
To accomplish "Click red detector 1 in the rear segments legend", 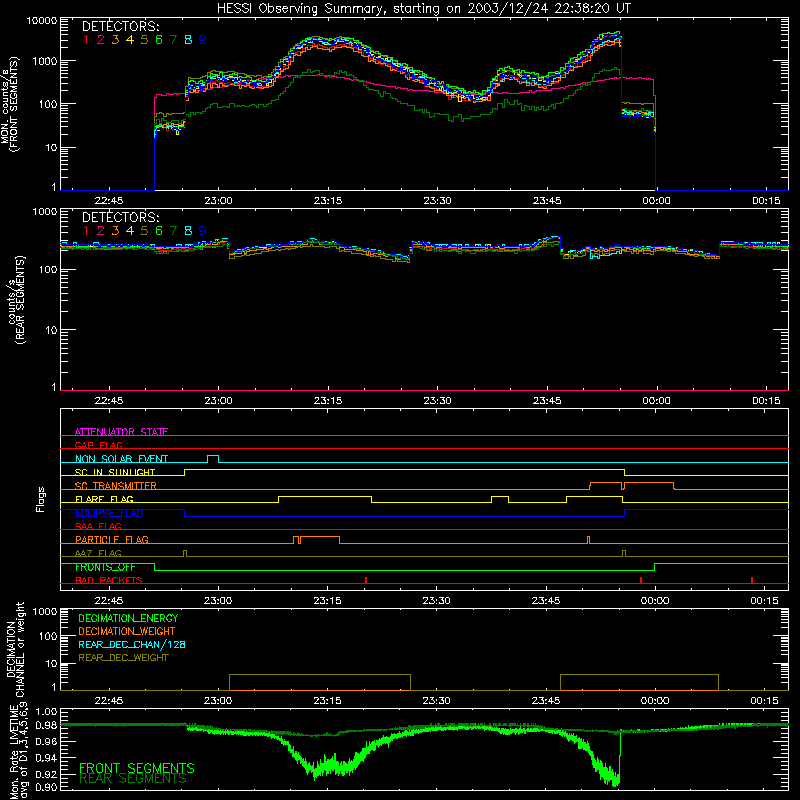I will [x=86, y=231].
